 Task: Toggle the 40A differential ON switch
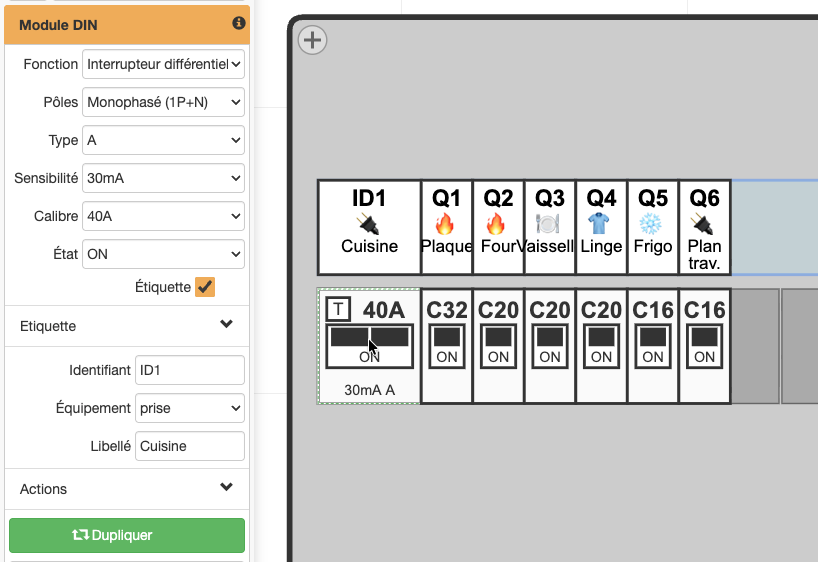click(369, 346)
